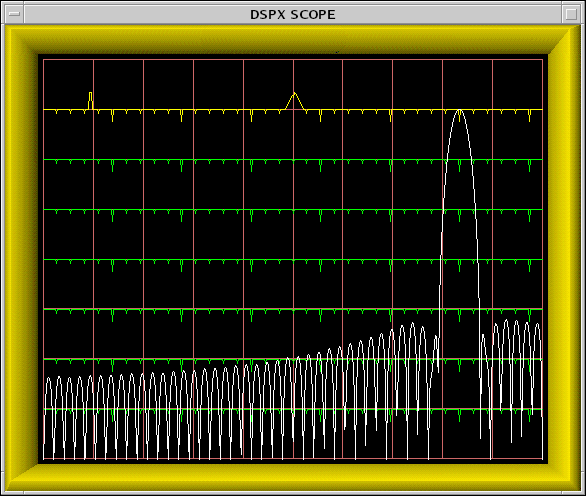Open the window menu button in the title bar
Viewport: 586px width, 496px height.
click(14, 14)
